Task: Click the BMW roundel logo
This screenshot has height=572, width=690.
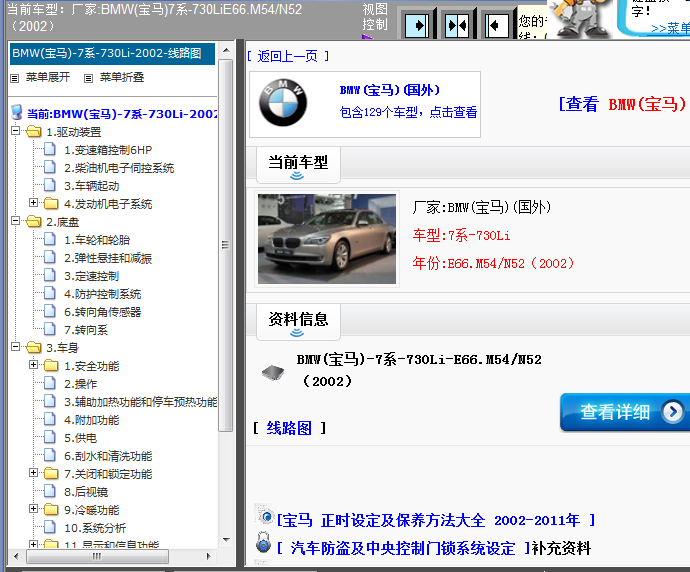Action: [283, 103]
